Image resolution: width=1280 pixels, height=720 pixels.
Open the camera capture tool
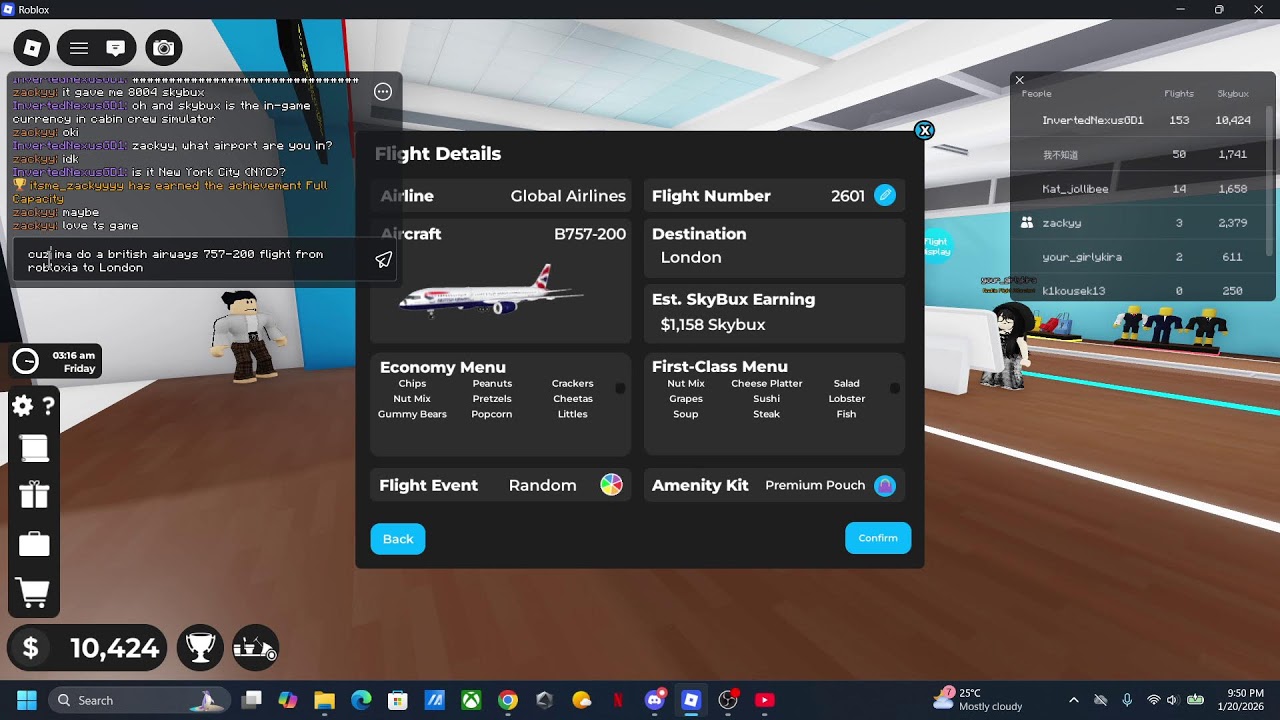164,47
